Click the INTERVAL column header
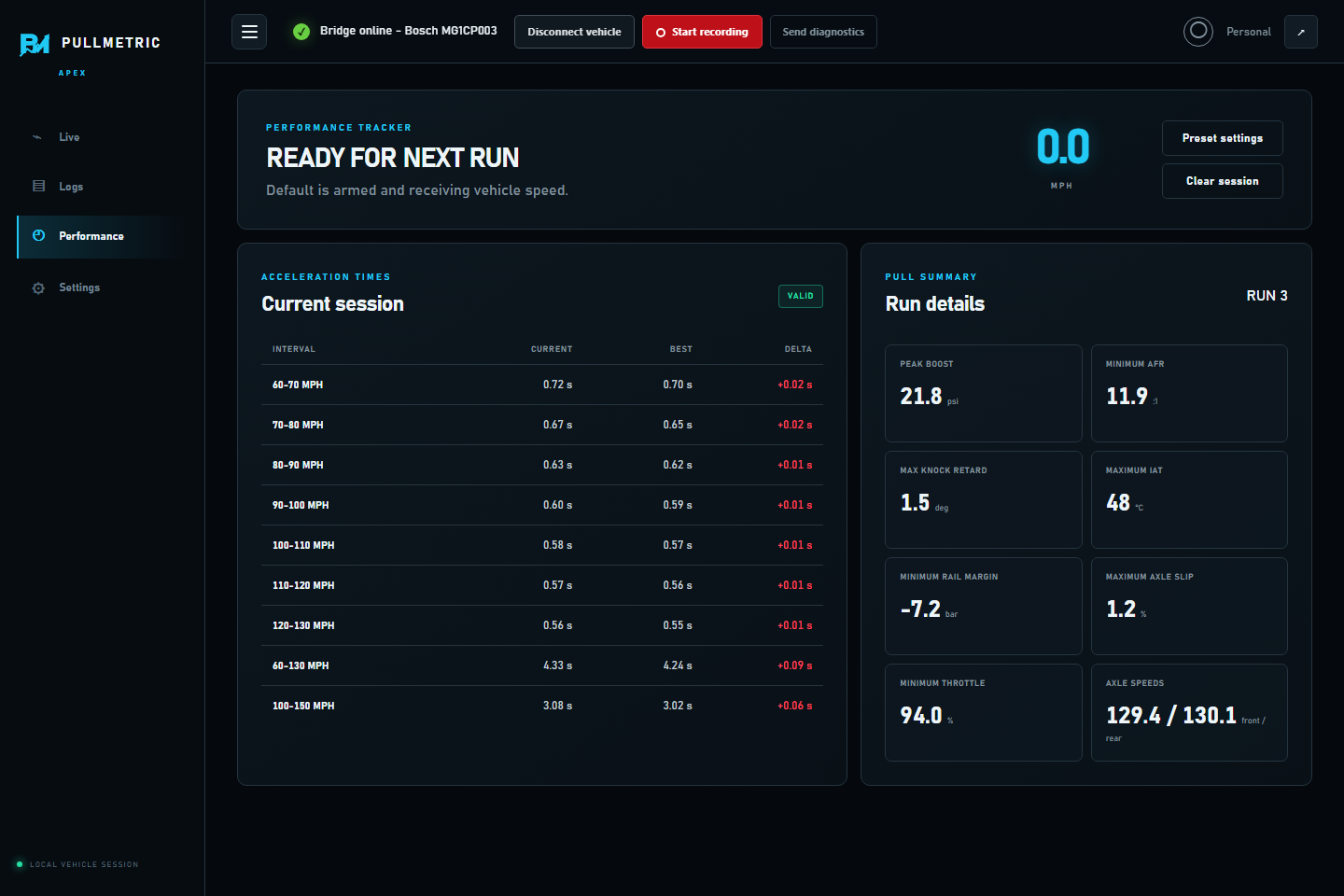 click(294, 349)
